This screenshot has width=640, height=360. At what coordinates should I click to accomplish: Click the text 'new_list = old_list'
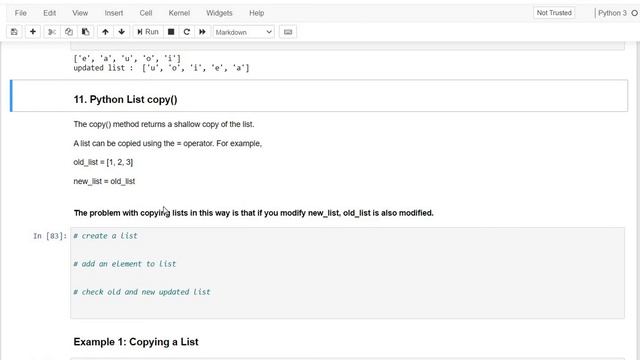[x=104, y=181]
